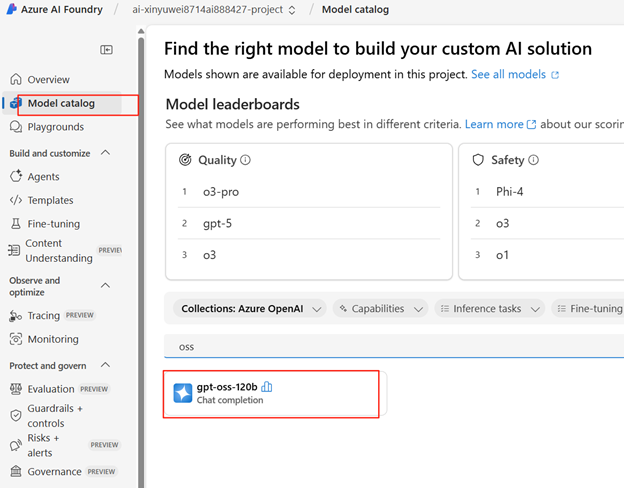Open the Capabilities filter dropdown
The height and width of the screenshot is (488, 624).
(379, 309)
